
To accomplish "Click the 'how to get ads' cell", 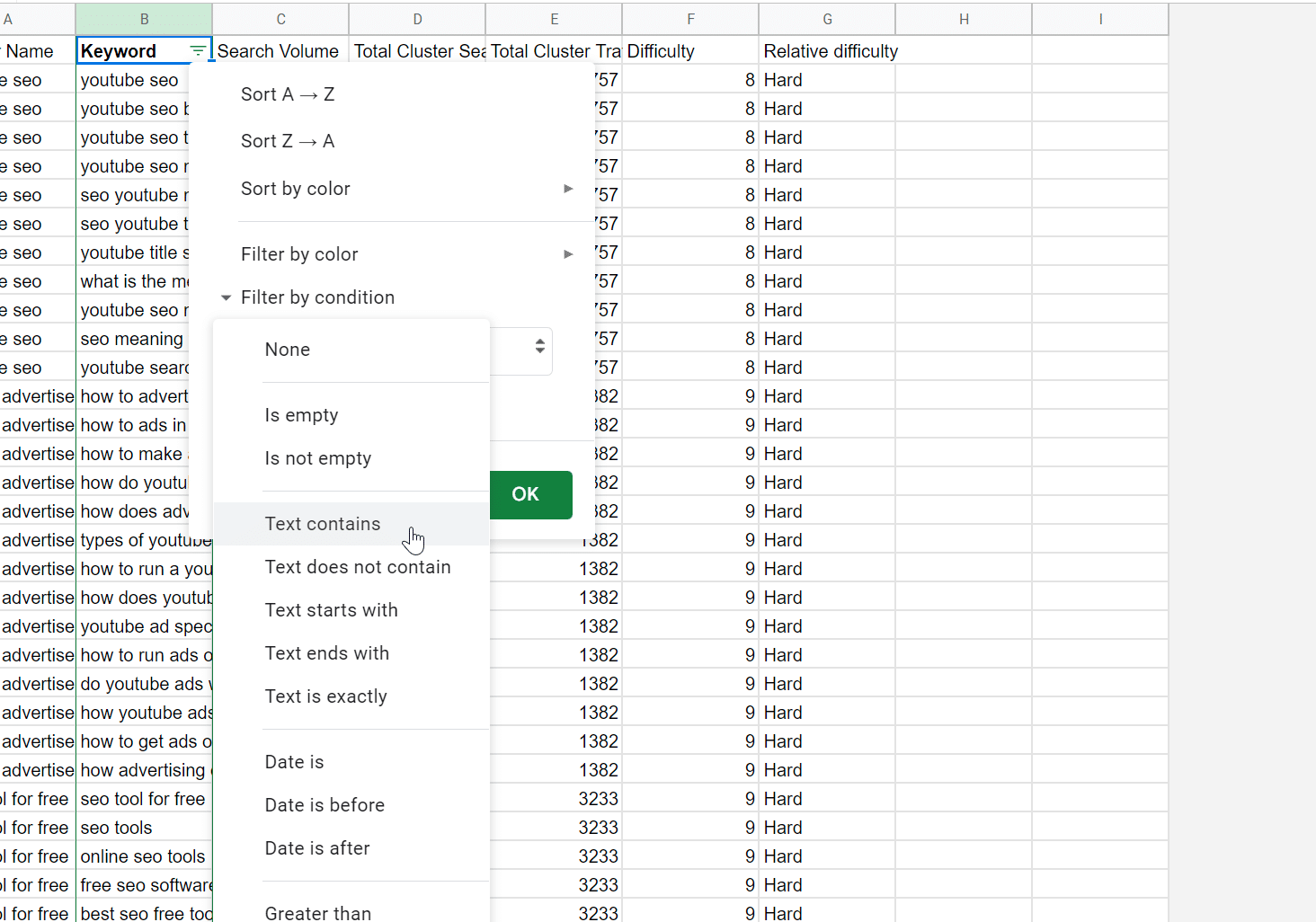I will point(144,741).
